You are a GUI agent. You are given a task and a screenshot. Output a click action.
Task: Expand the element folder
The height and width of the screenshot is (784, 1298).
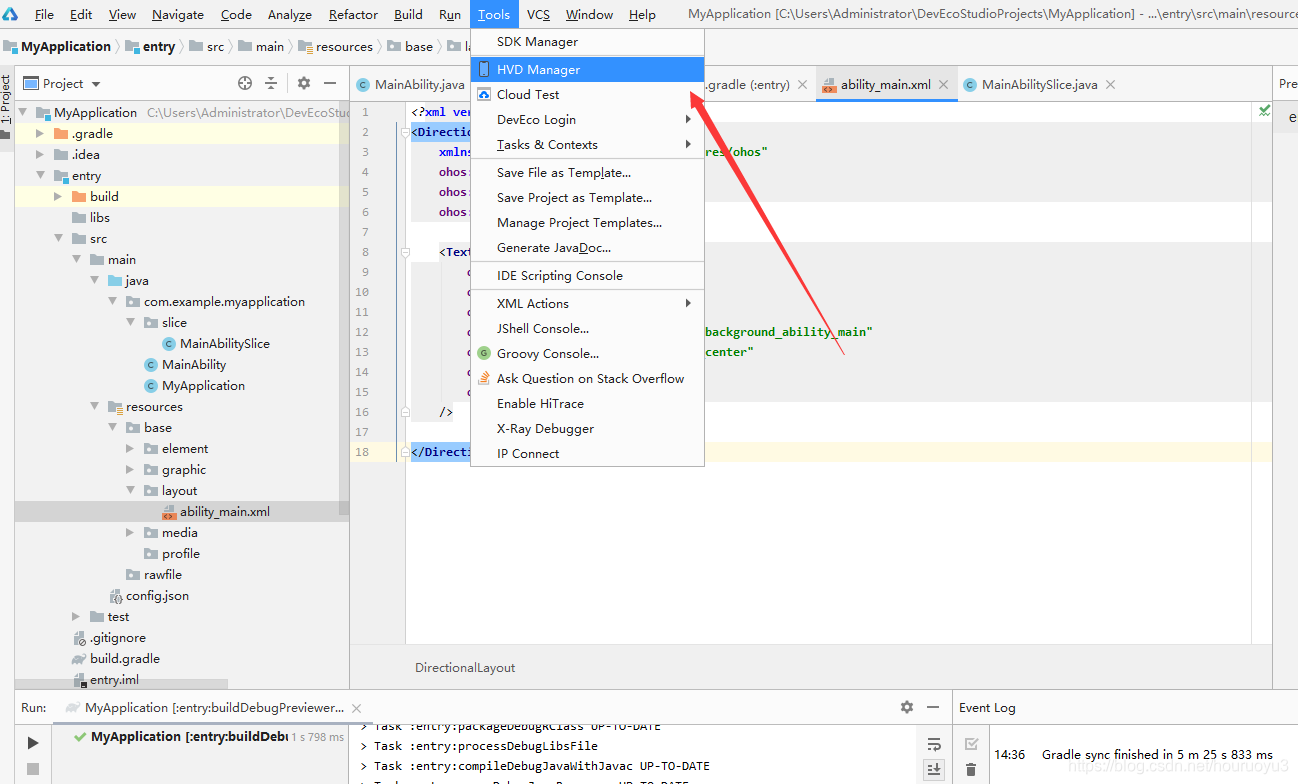[130, 448]
